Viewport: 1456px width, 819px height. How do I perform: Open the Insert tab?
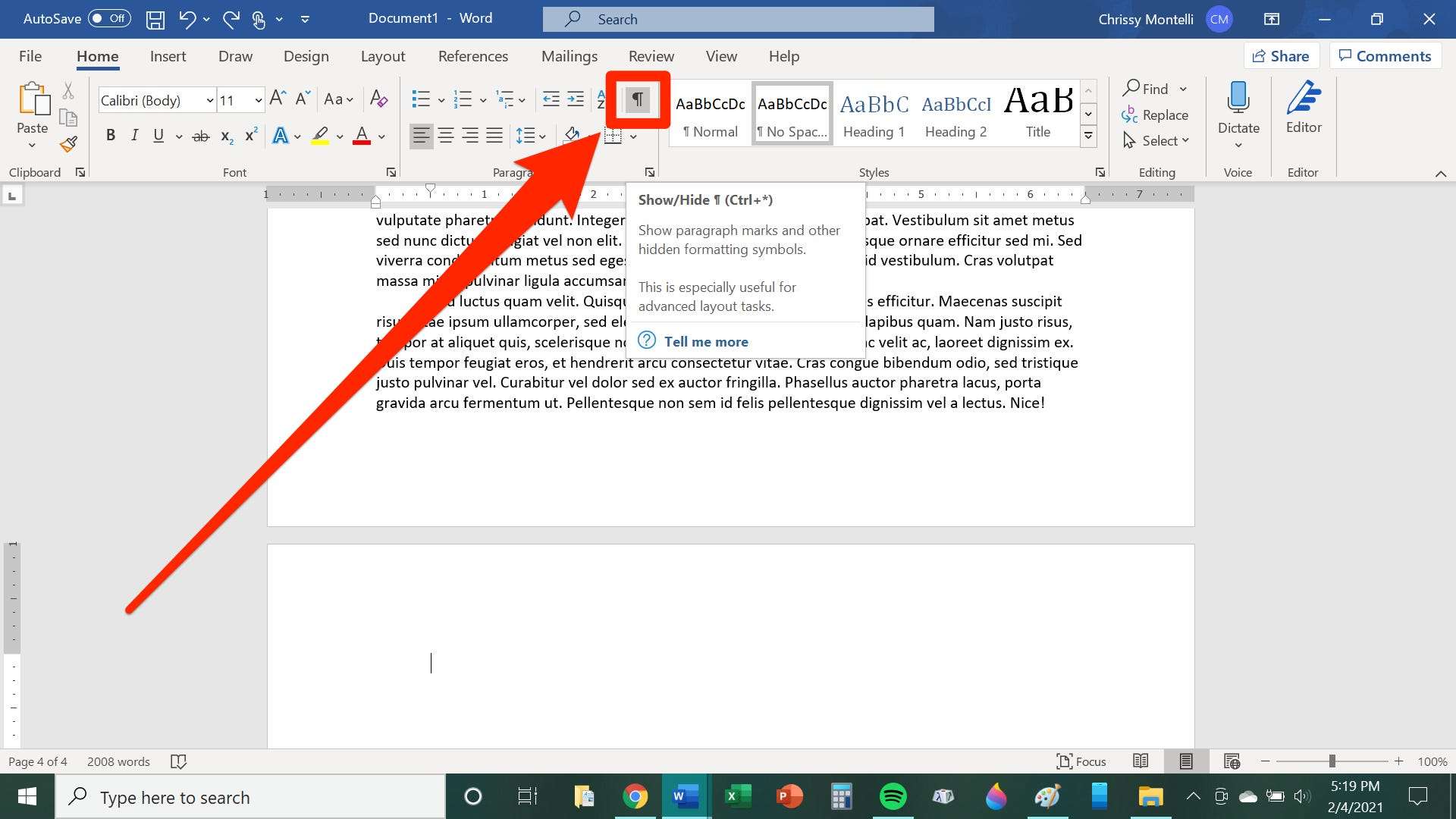tap(167, 55)
